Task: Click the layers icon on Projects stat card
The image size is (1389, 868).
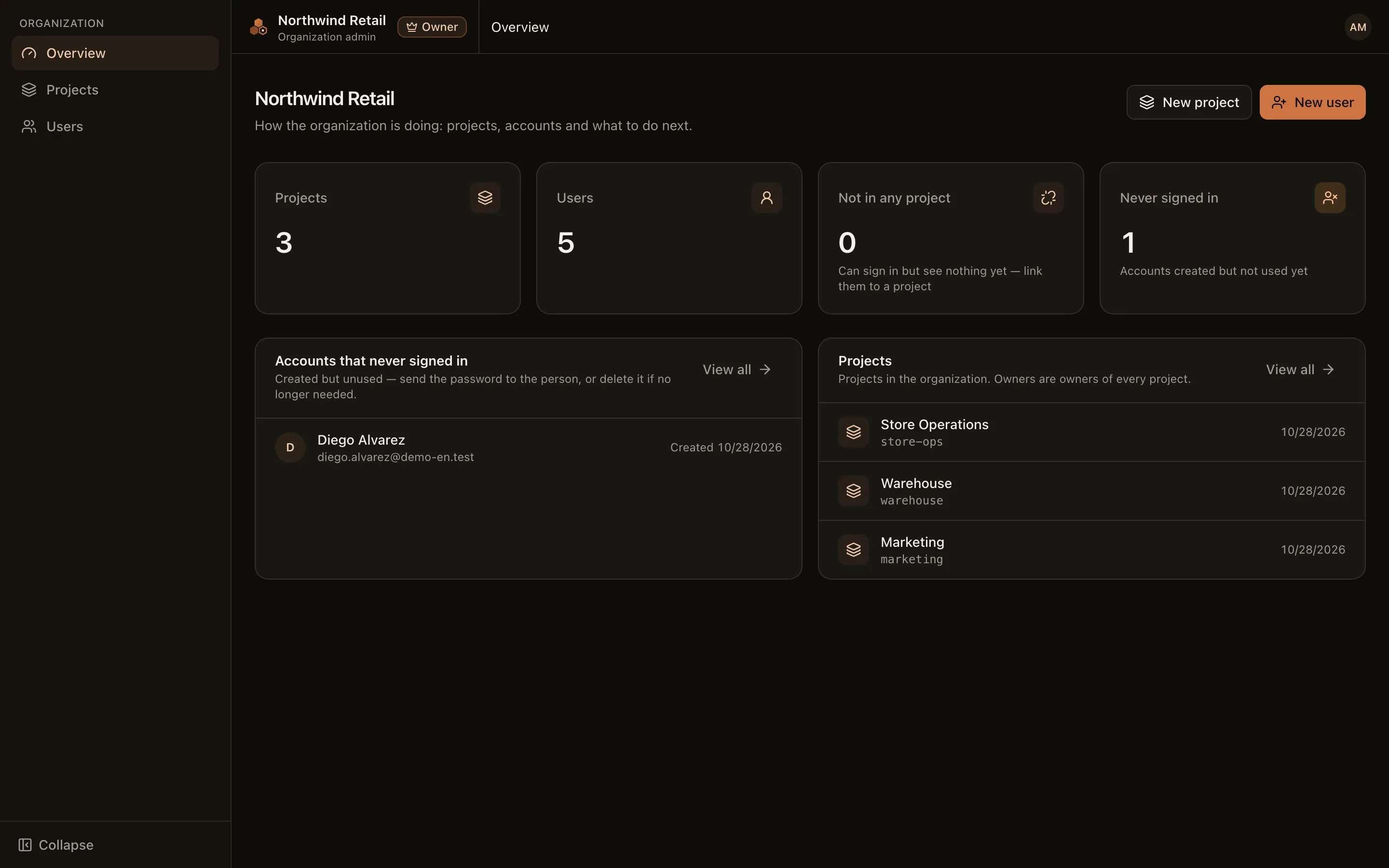Action: [485, 198]
